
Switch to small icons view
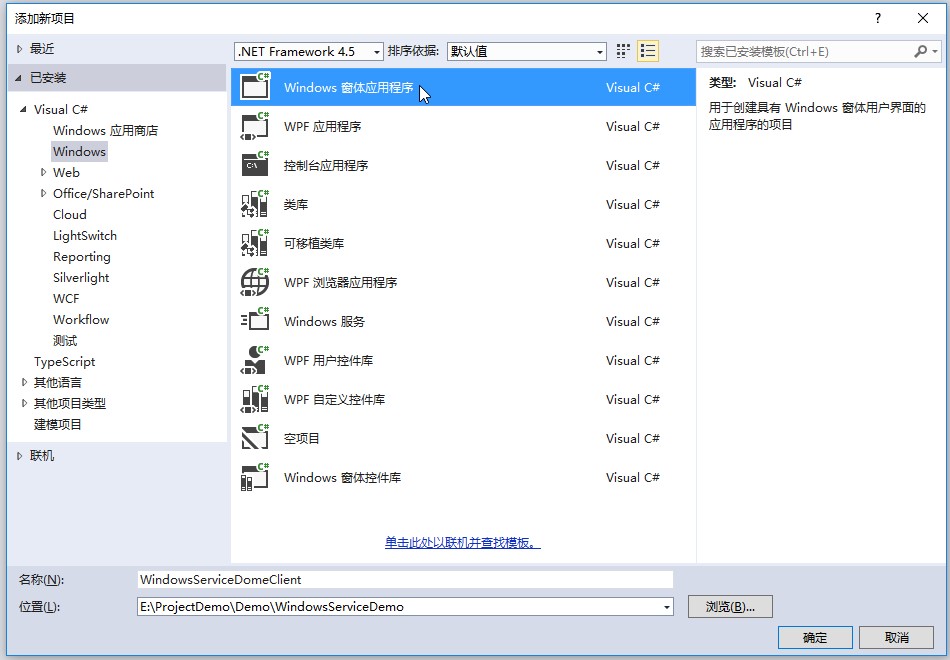coord(624,51)
